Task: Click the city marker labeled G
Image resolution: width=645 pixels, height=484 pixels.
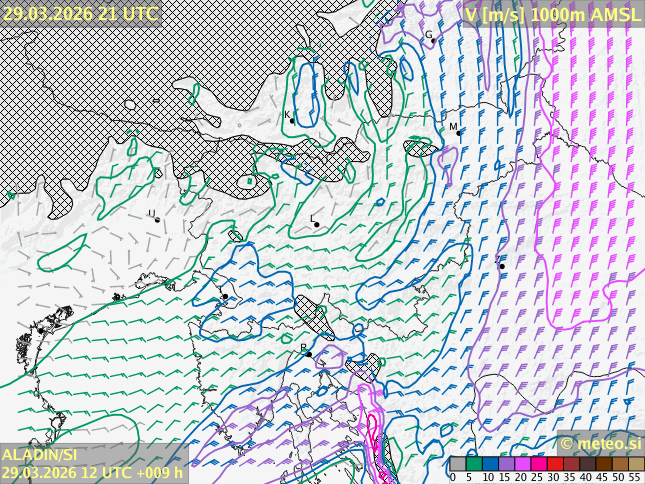Action: tap(433, 41)
